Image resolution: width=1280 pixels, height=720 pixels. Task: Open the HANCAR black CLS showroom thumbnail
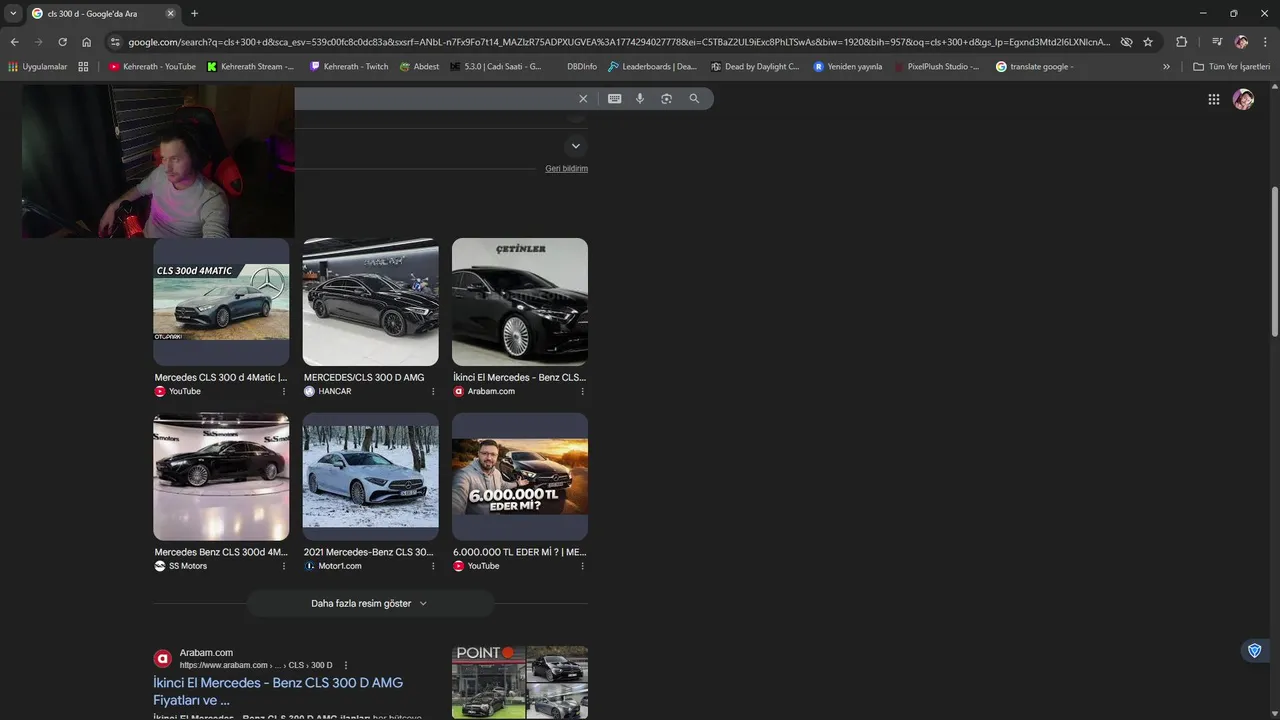tap(370, 302)
